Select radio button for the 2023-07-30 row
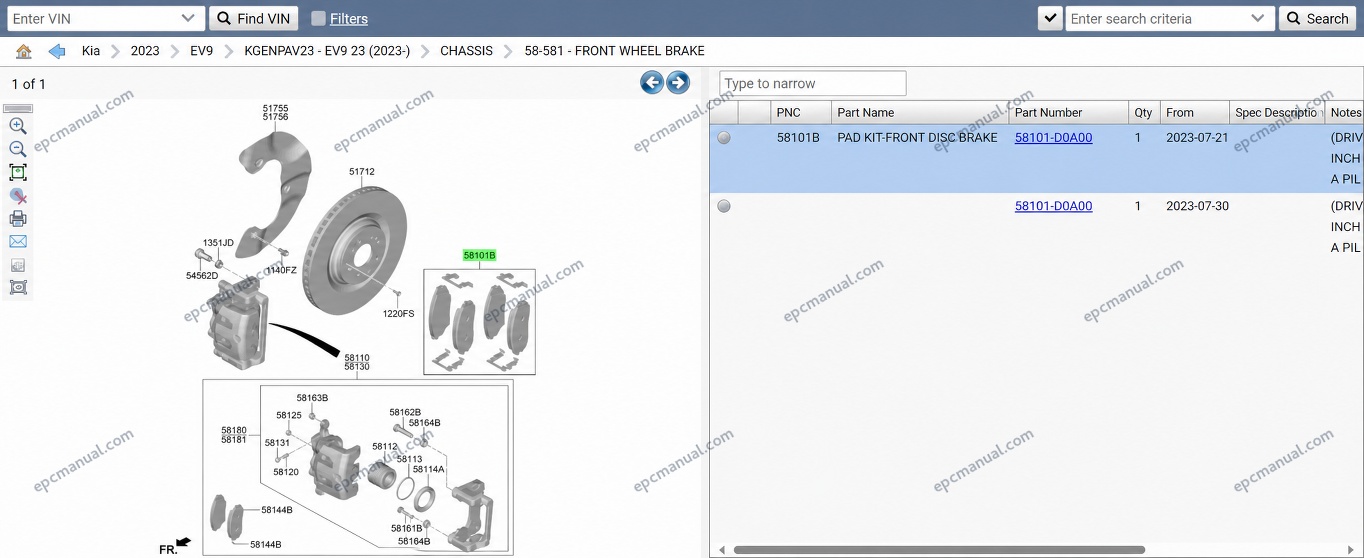 (724, 206)
